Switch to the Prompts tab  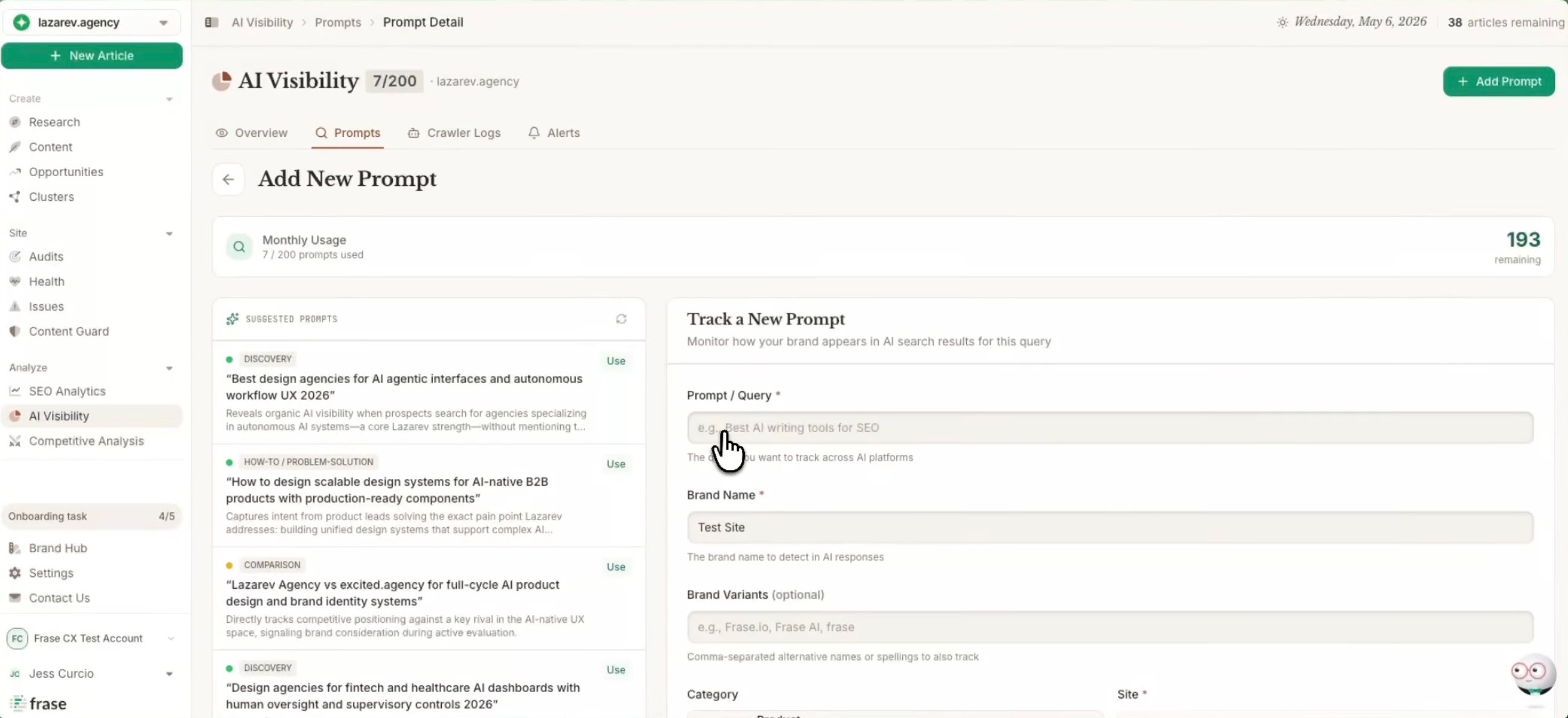click(x=348, y=133)
